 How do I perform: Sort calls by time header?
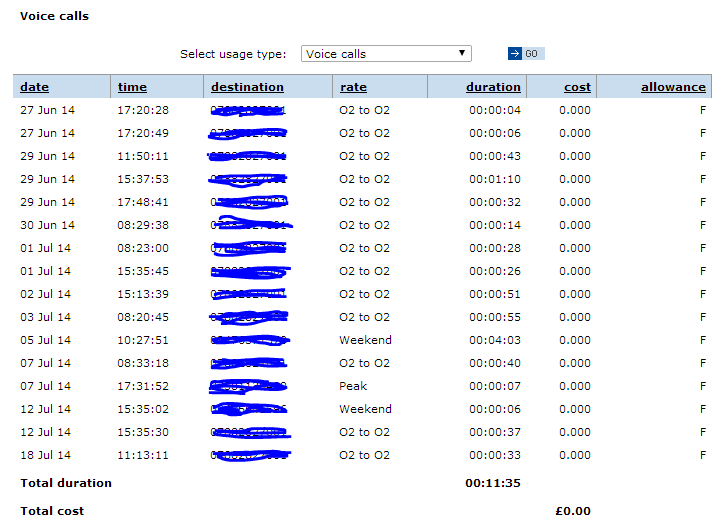pyautogui.click(x=132, y=87)
